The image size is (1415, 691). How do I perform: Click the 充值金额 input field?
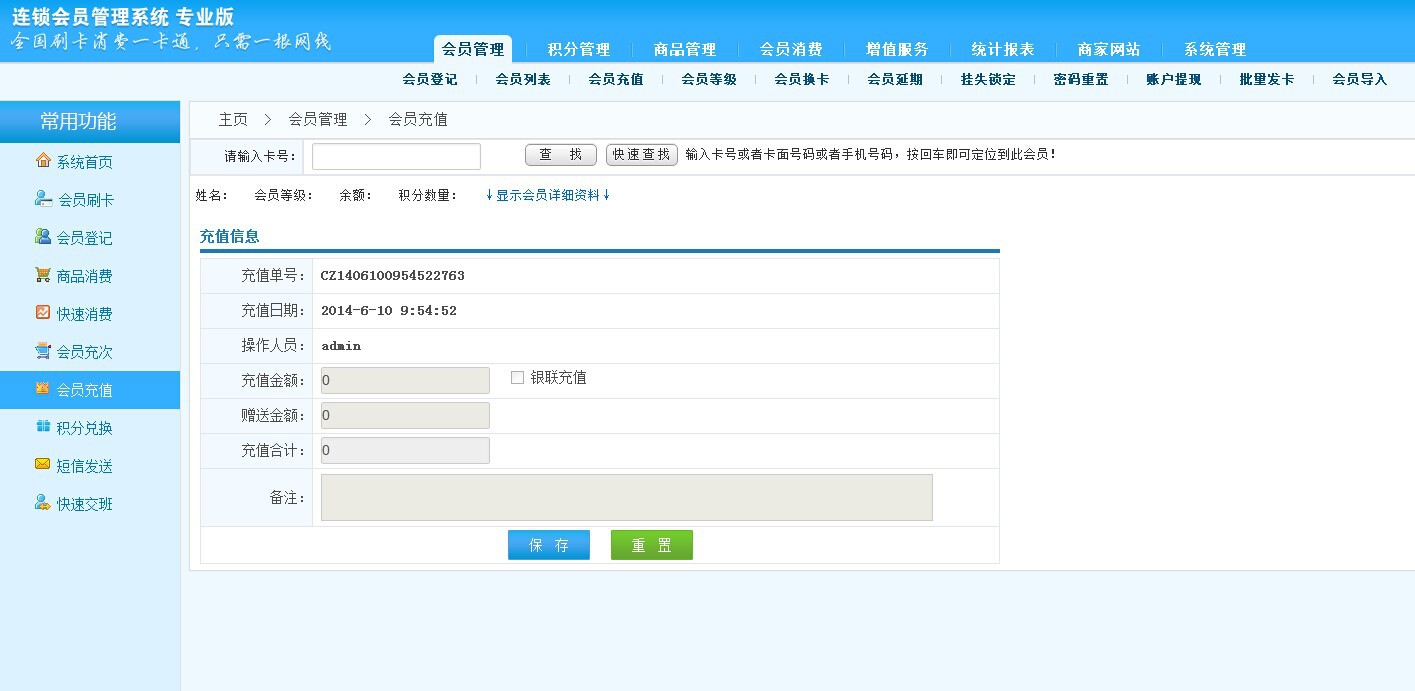coord(405,380)
